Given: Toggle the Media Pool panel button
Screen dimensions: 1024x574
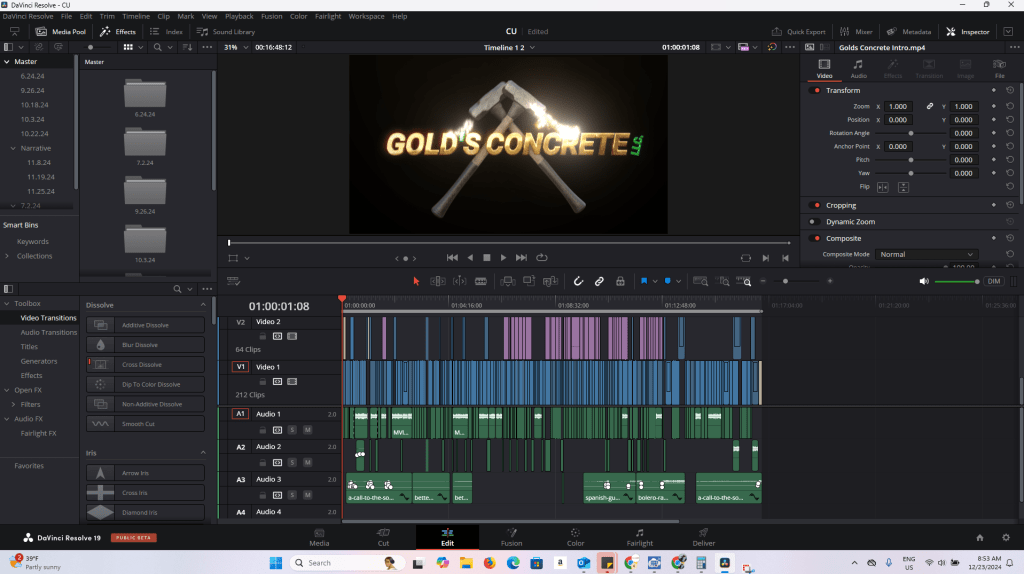Looking at the screenshot, I should click(61, 31).
